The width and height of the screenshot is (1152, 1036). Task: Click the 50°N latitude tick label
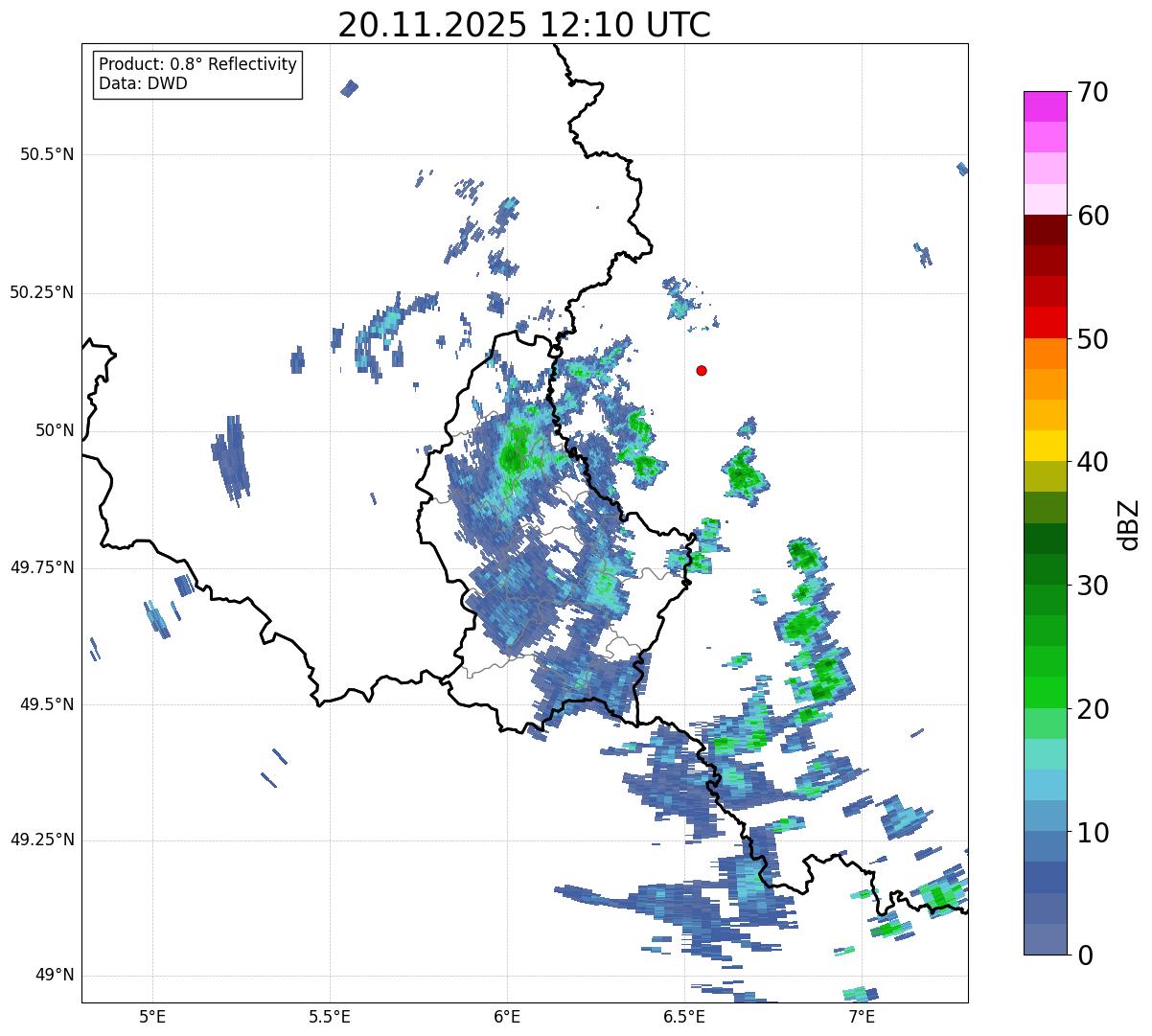[55, 430]
